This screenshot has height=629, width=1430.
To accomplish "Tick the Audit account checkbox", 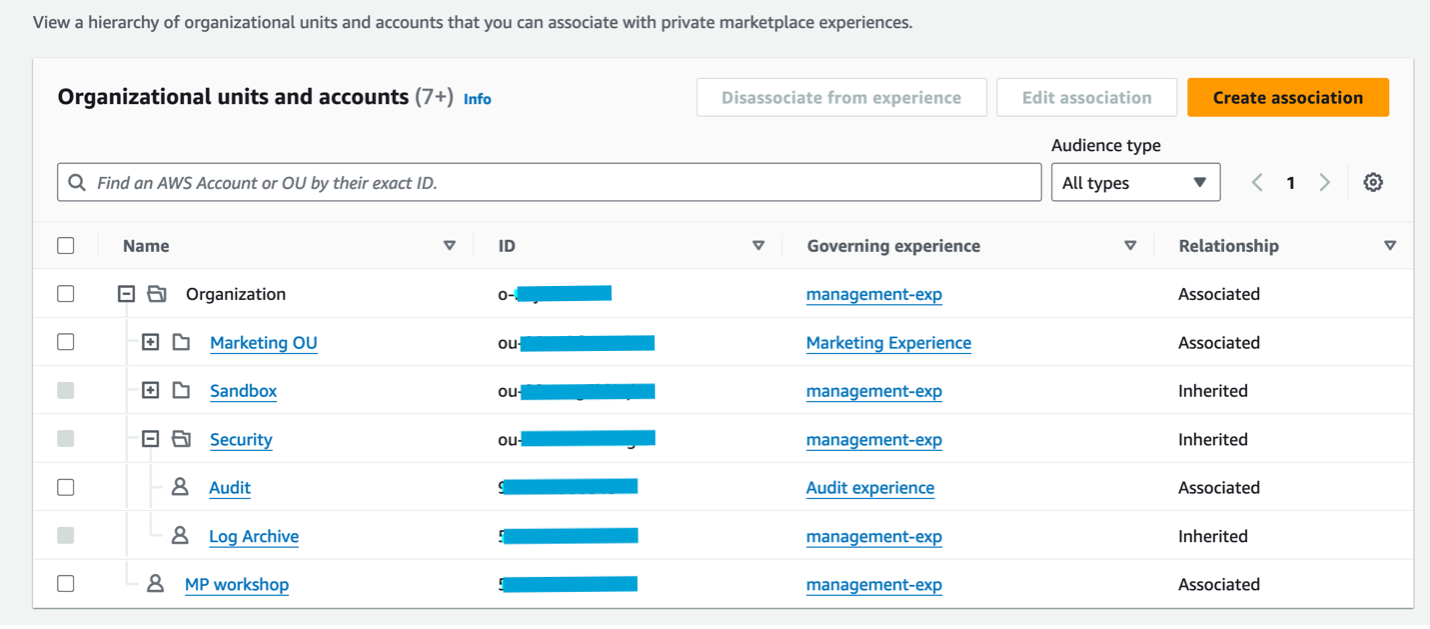I will pyautogui.click(x=66, y=487).
